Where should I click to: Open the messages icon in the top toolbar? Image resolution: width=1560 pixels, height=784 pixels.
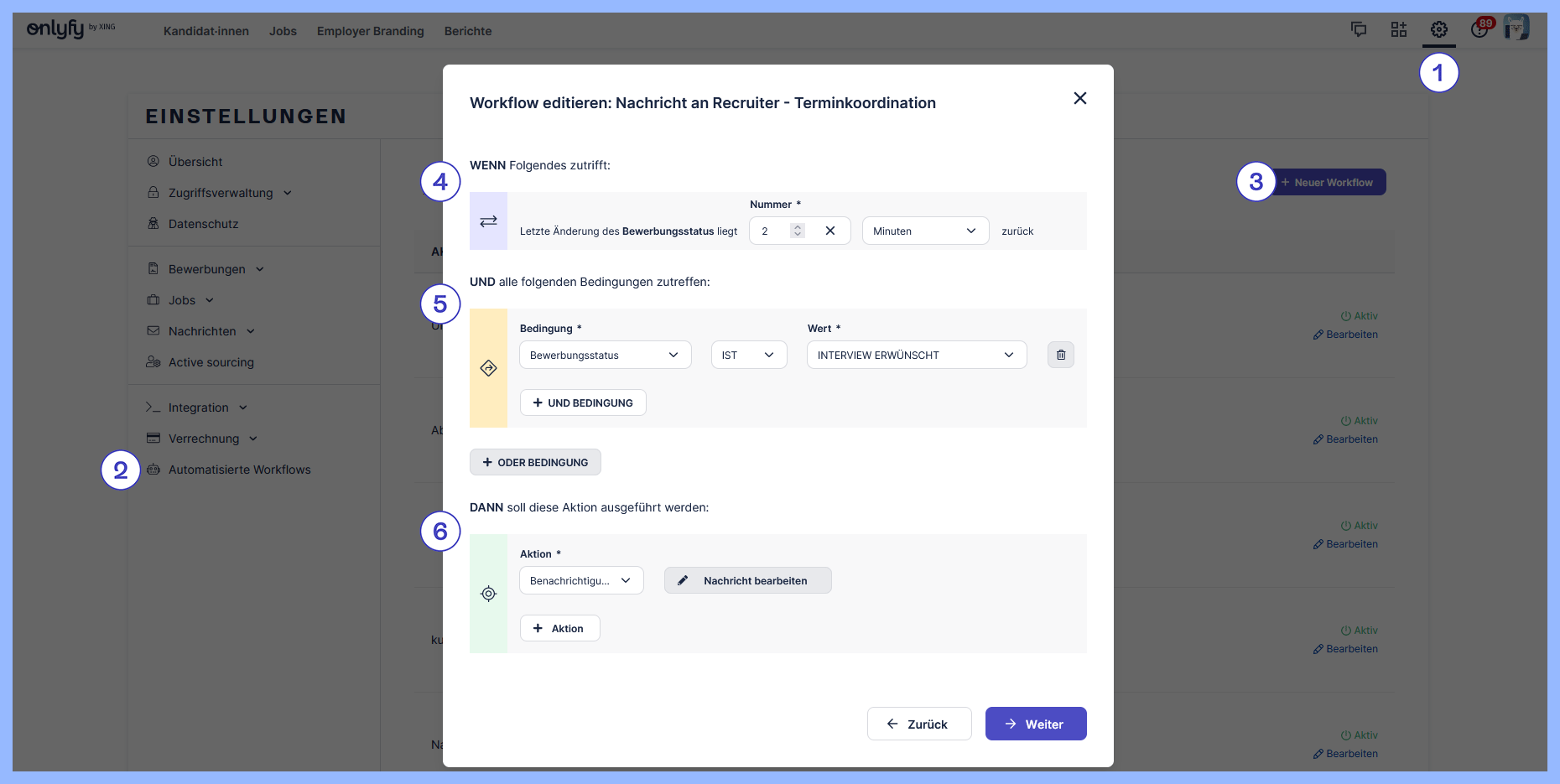(x=1359, y=29)
